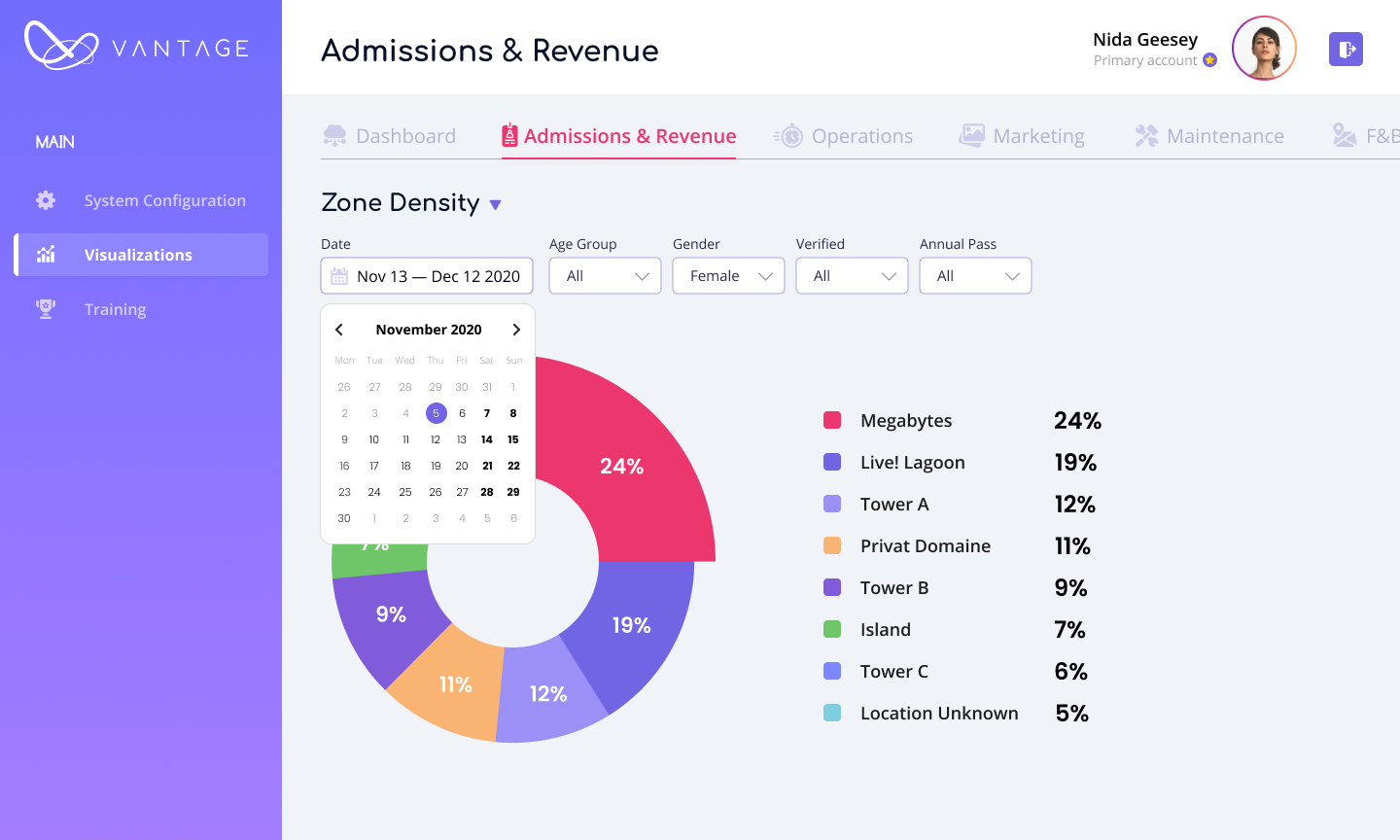Click the date range input field
The height and width of the screenshot is (840, 1400).
(437, 276)
